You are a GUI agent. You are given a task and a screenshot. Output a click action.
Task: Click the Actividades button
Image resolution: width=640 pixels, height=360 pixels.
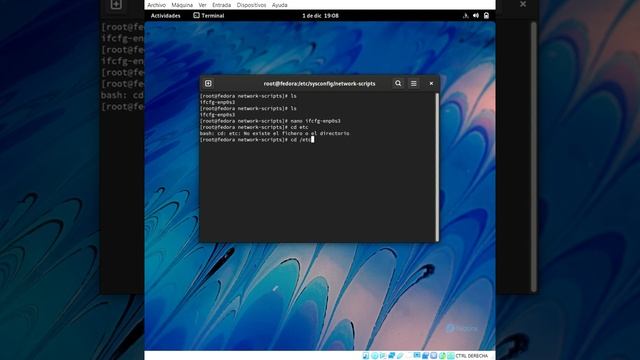tap(165, 16)
